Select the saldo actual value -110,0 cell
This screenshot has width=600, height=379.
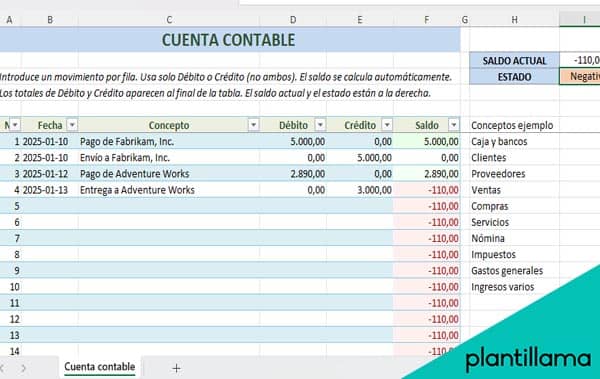(580, 60)
